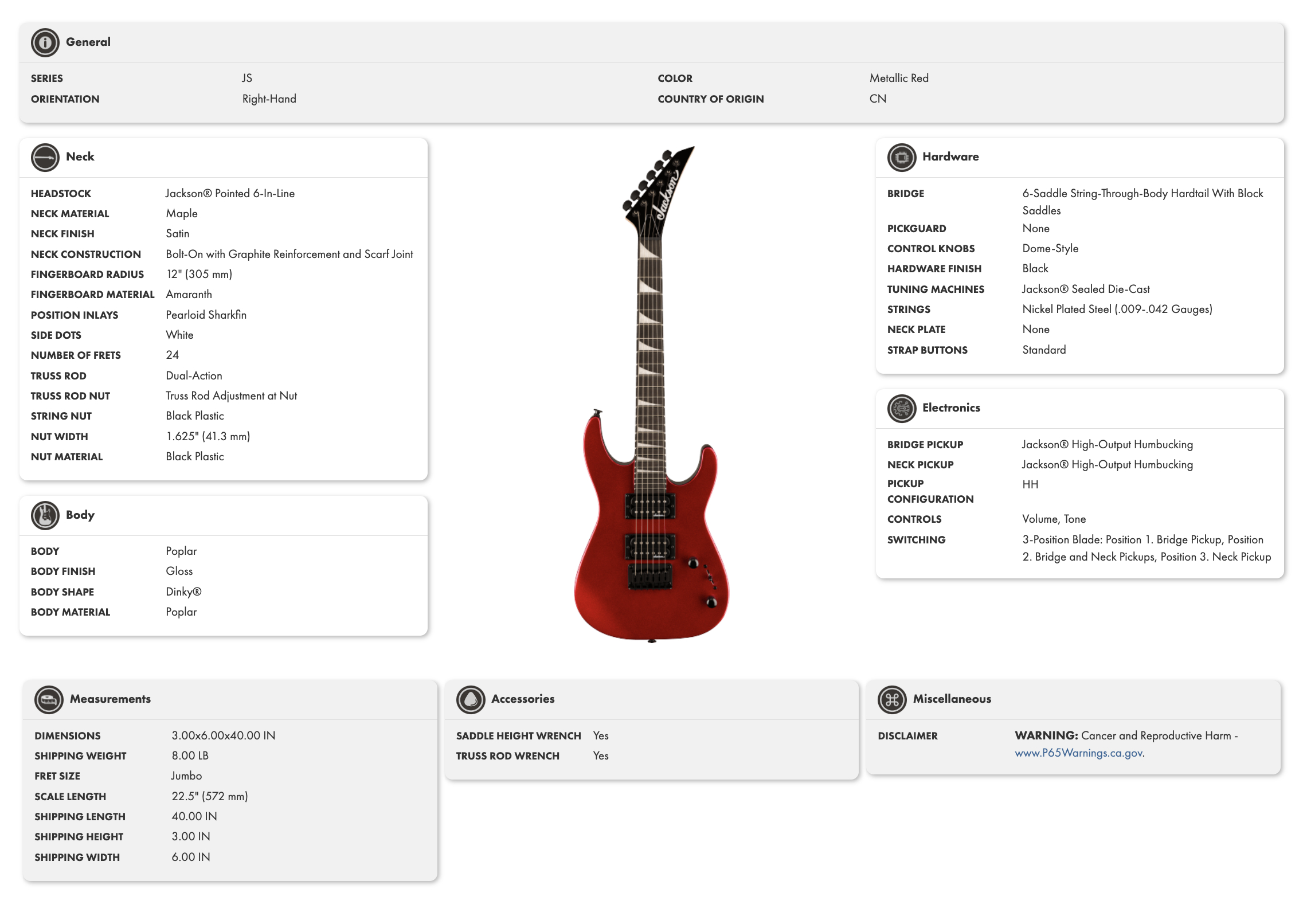
Task: Click the Dome-Style control knobs value
Action: pos(1050,248)
